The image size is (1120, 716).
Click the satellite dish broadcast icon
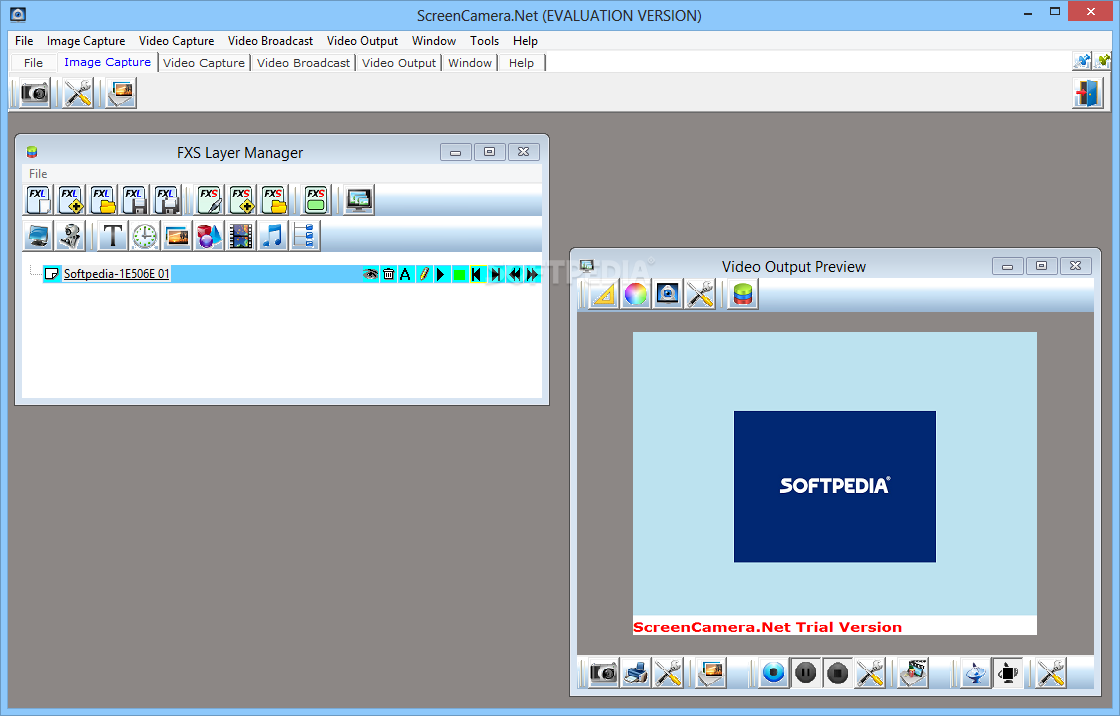[975, 672]
